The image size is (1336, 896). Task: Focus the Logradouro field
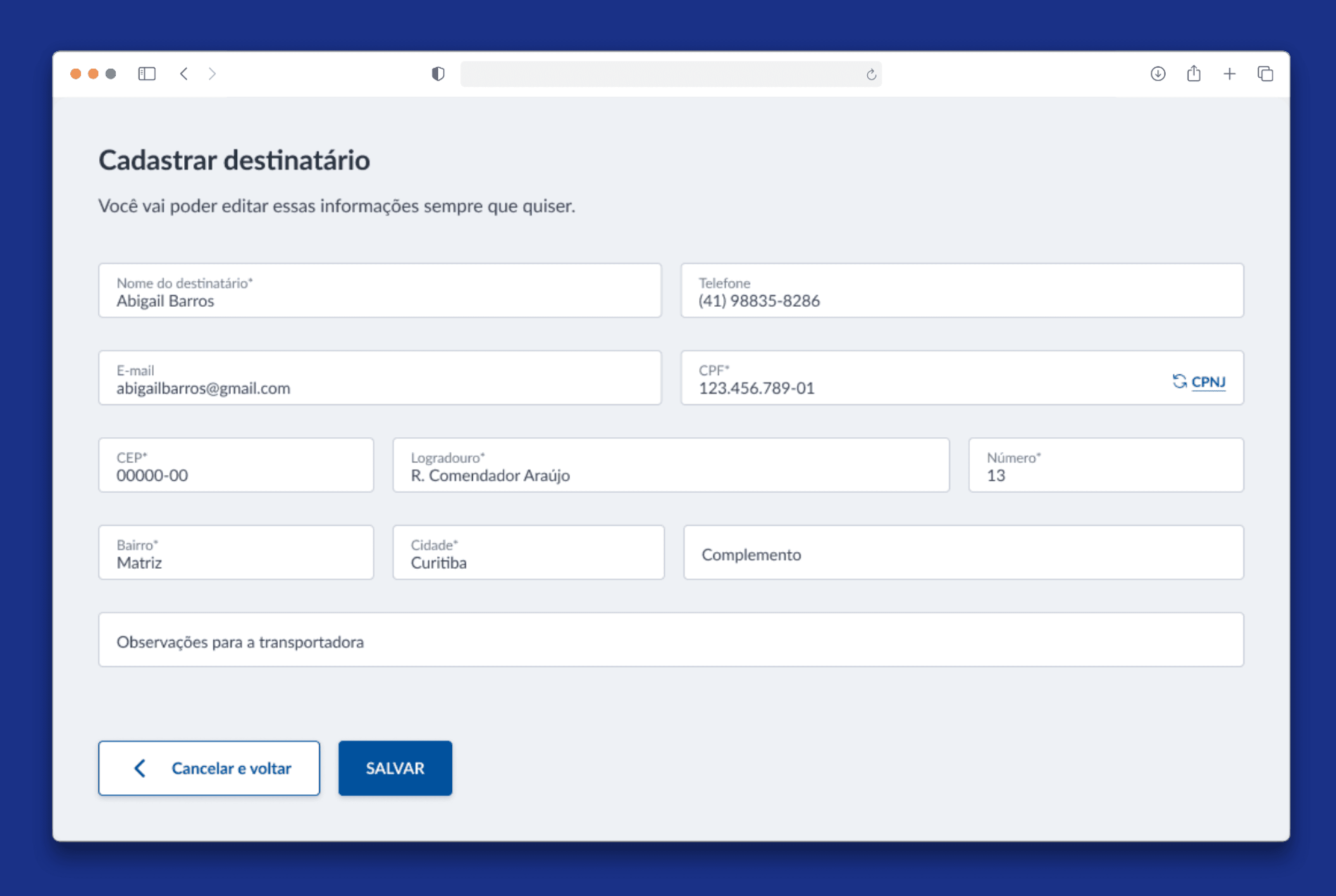pyautogui.click(x=671, y=465)
